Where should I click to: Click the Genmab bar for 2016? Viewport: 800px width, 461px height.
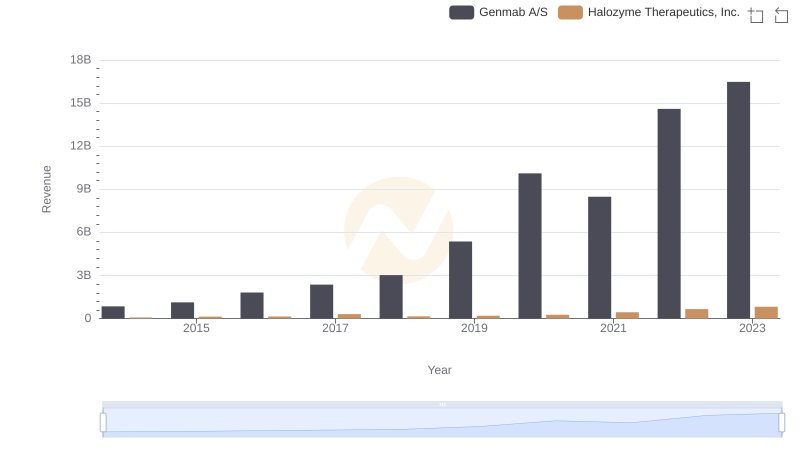coord(252,305)
